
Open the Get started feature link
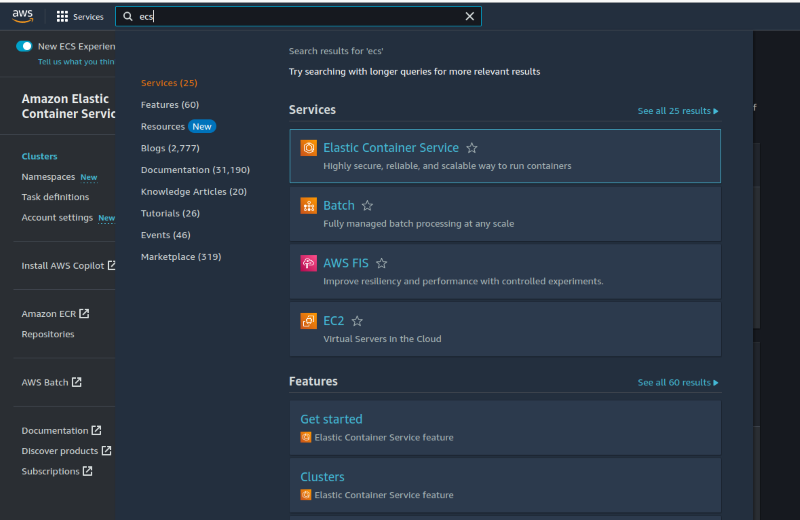pos(331,419)
